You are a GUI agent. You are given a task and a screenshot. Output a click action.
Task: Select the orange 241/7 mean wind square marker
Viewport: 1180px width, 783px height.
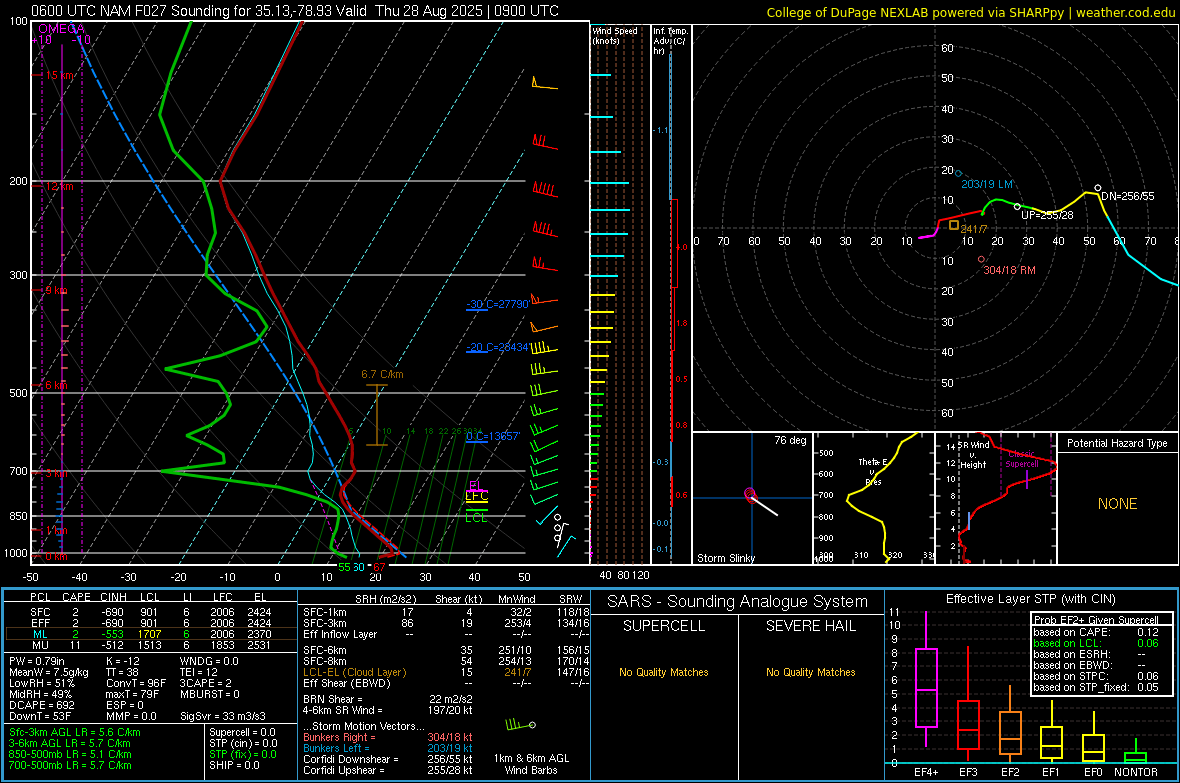point(953,225)
